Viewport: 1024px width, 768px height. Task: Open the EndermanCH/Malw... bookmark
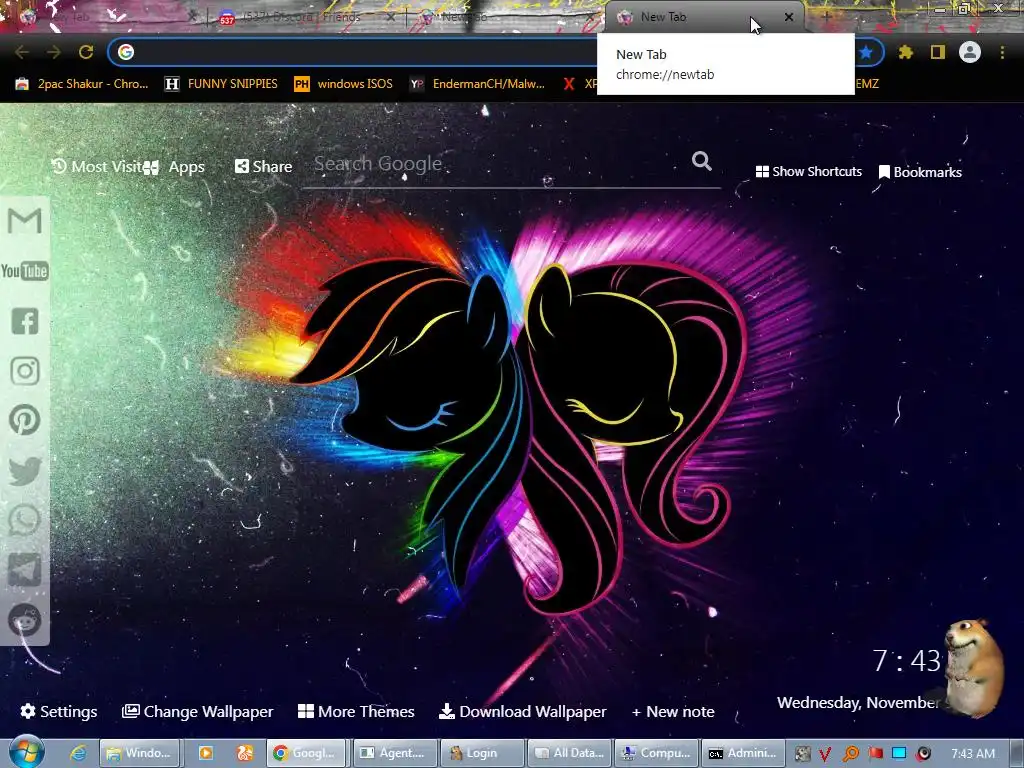[x=477, y=84]
